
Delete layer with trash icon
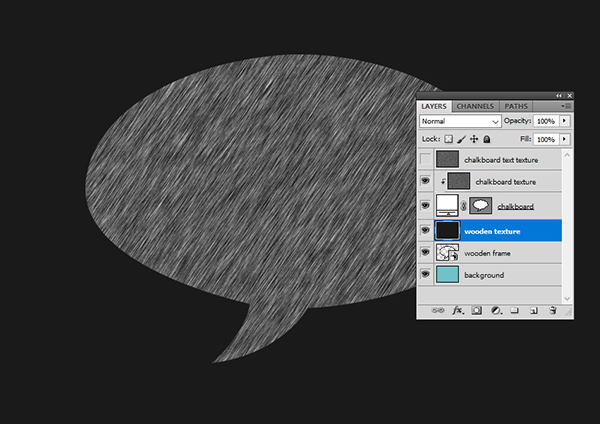coord(551,311)
